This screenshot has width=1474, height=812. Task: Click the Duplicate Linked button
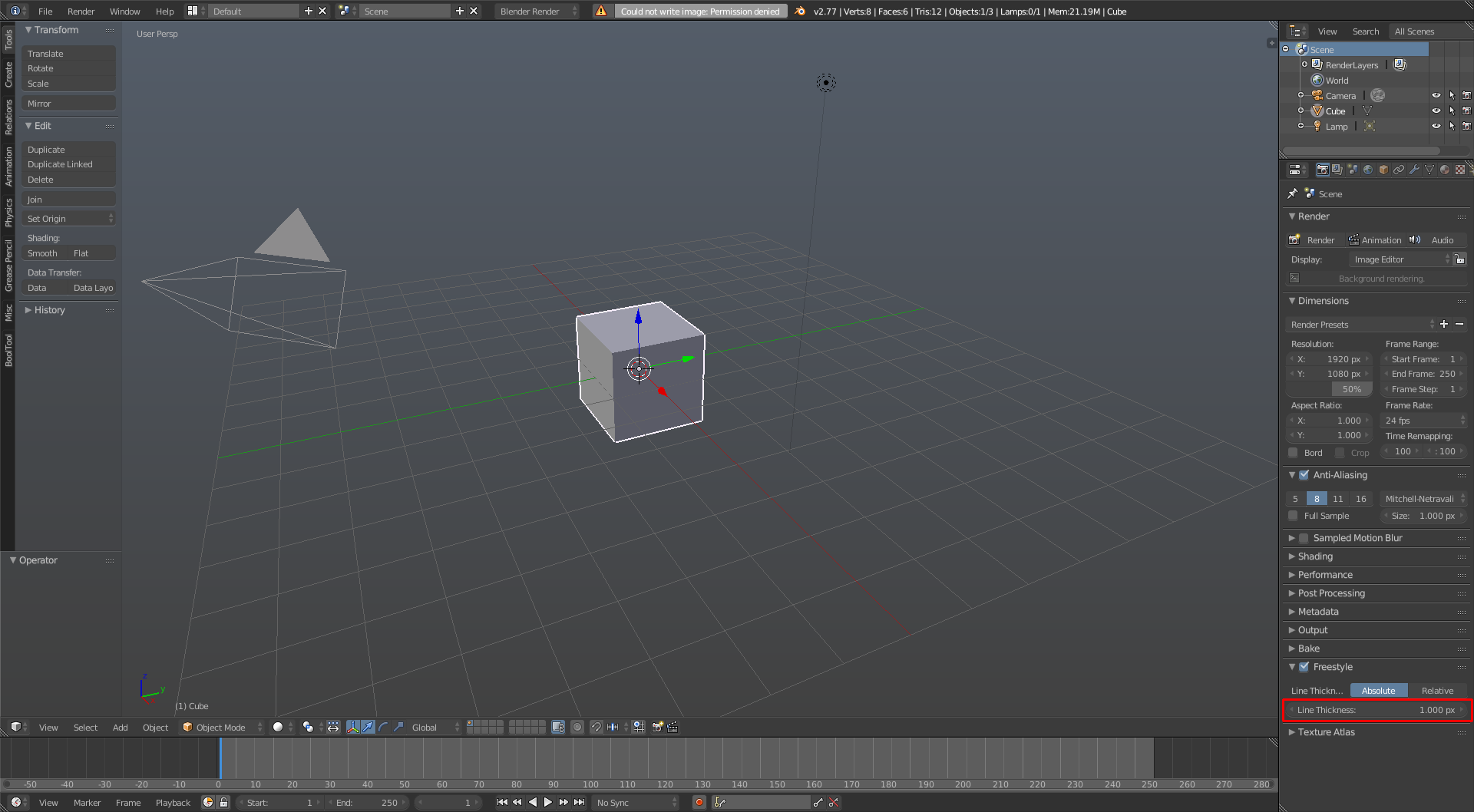pyautogui.click(x=68, y=164)
